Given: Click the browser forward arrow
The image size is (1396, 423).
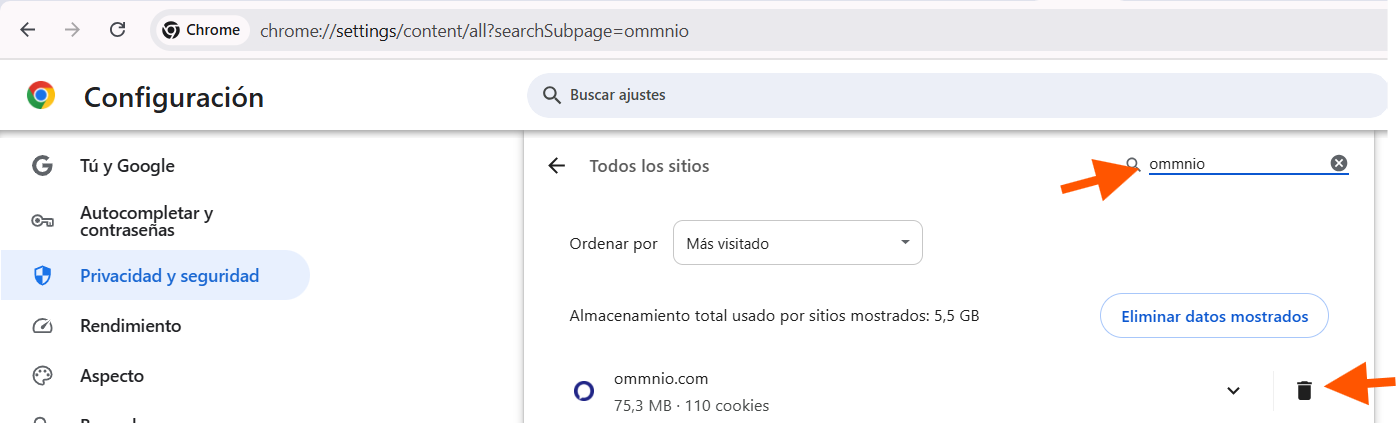Looking at the screenshot, I should coord(72,30).
